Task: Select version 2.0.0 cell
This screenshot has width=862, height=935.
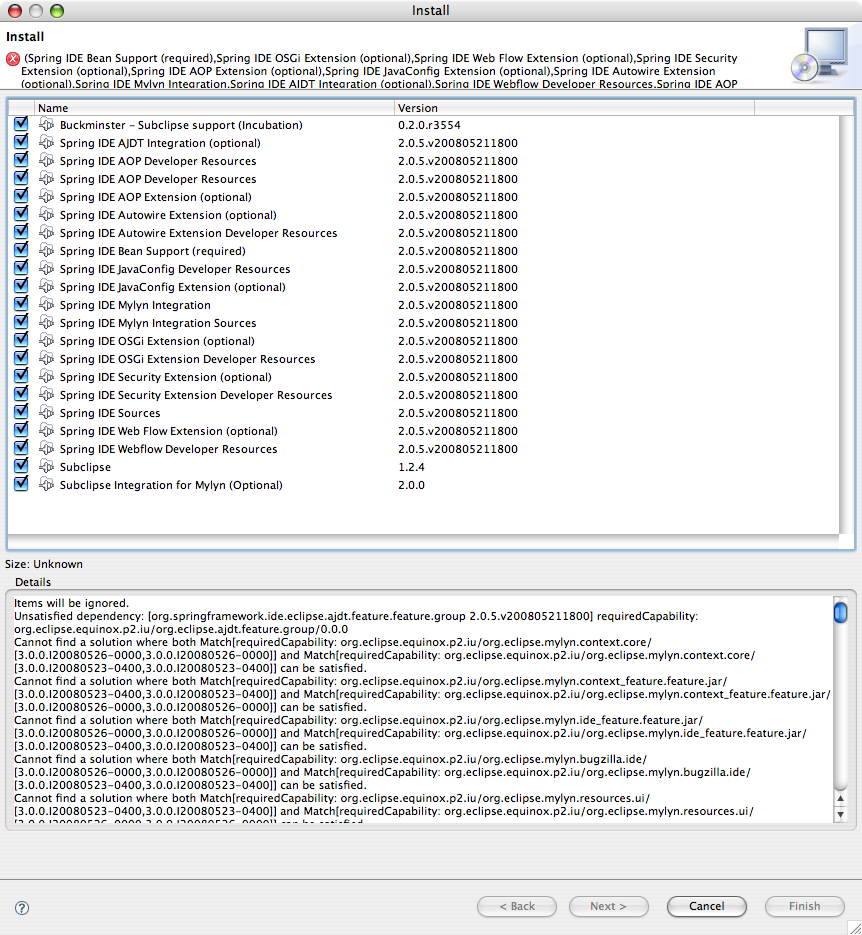Action: pos(411,485)
